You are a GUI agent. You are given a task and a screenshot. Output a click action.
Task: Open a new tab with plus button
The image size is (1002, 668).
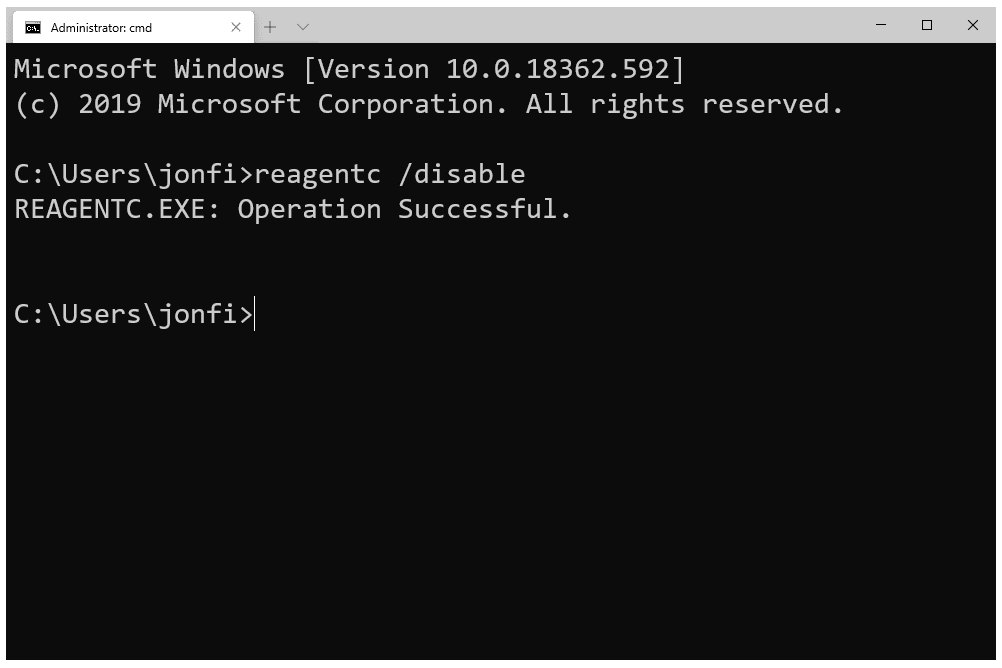pos(270,27)
